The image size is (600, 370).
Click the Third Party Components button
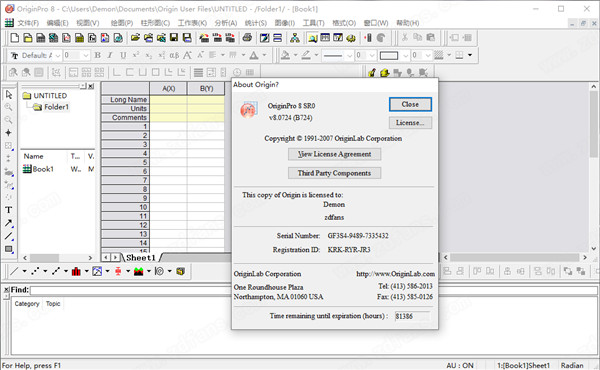click(334, 173)
